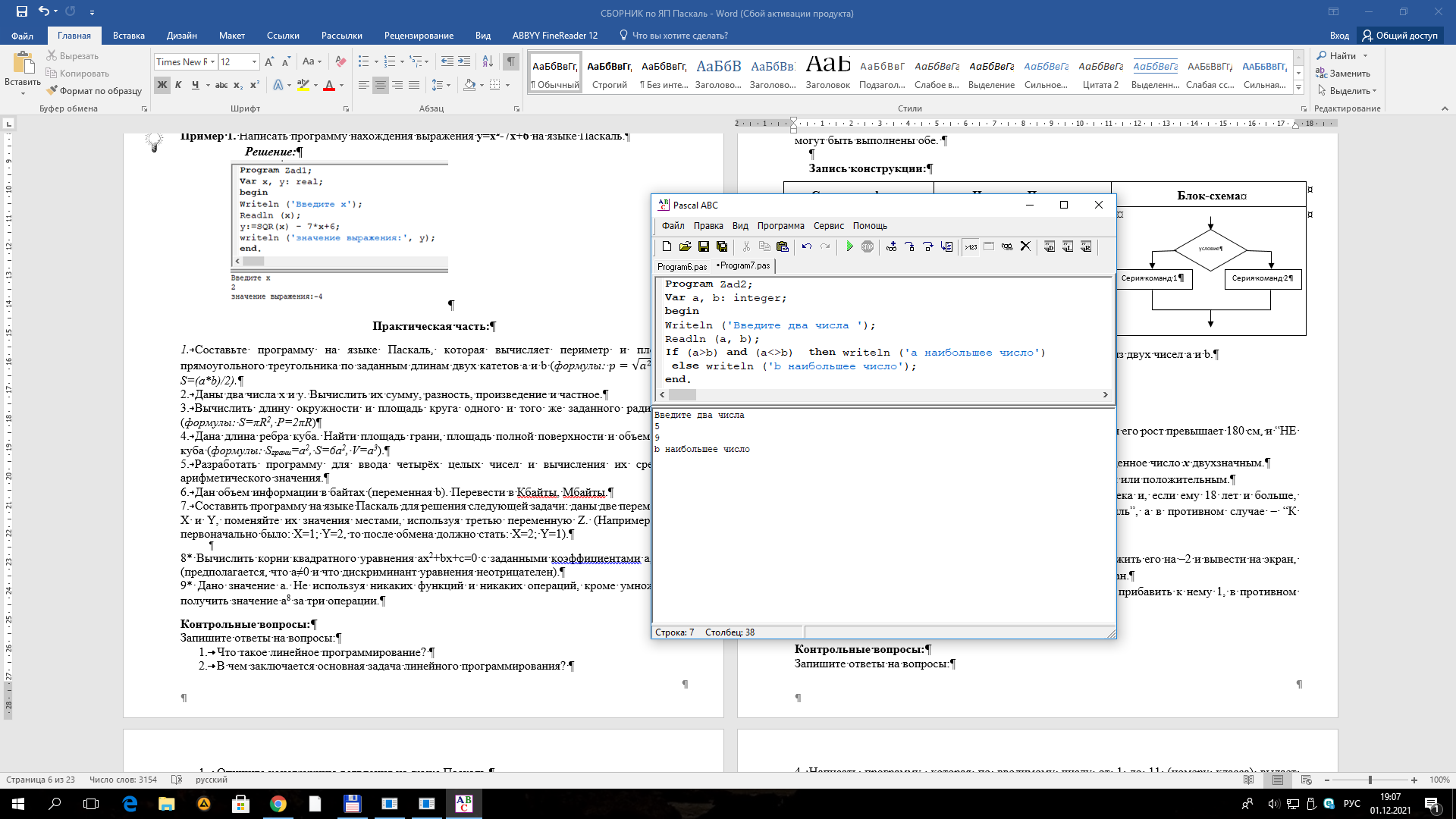
Task: Click Word Paste (Вставить) clipboard icon
Action: coord(23,64)
